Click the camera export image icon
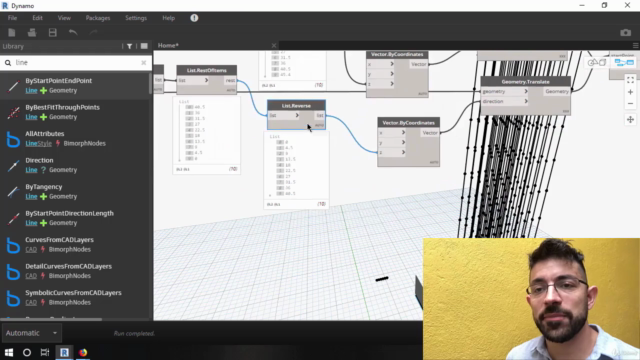Screen dimensions: 640x360 625,32
